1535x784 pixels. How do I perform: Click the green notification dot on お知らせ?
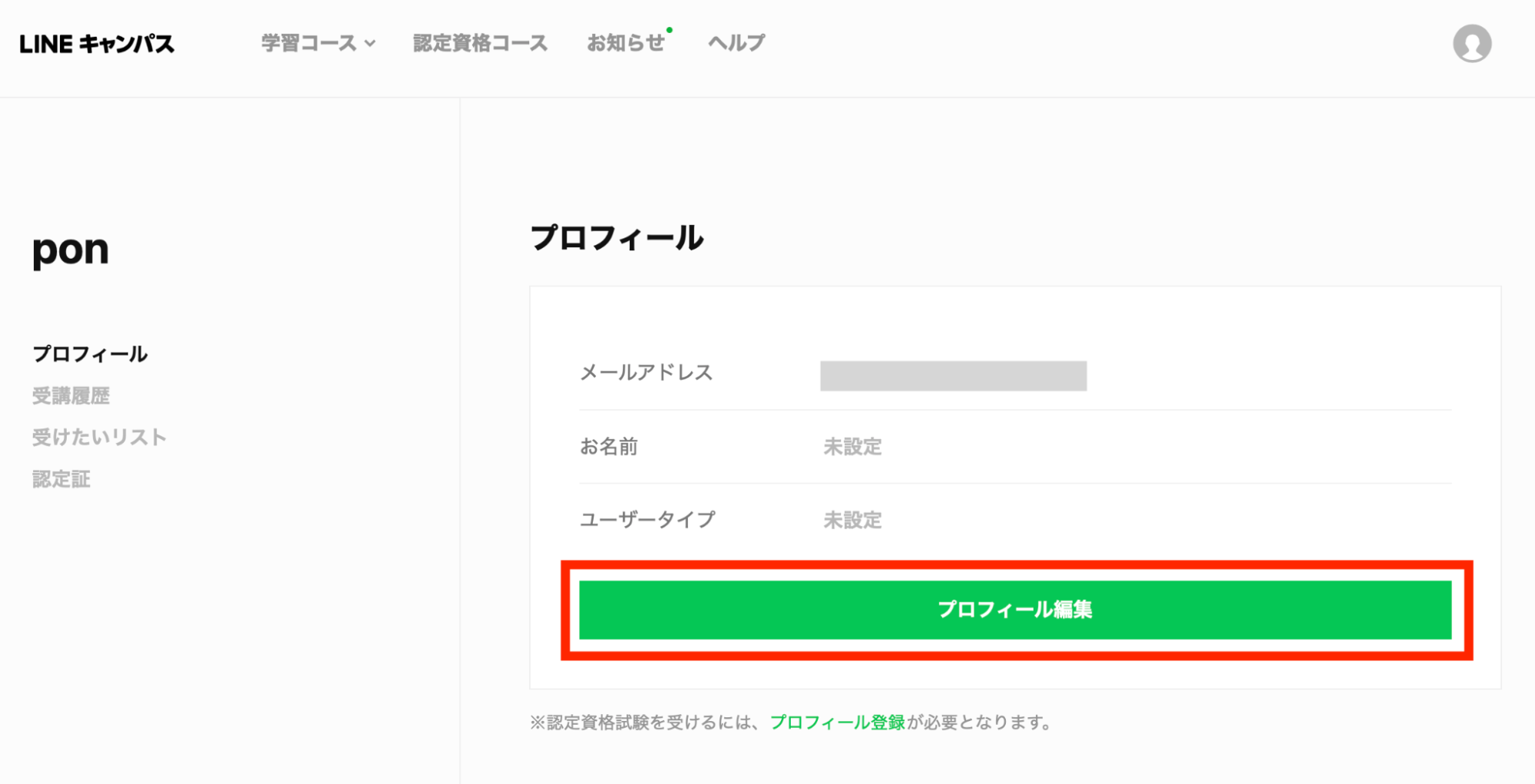[x=670, y=31]
